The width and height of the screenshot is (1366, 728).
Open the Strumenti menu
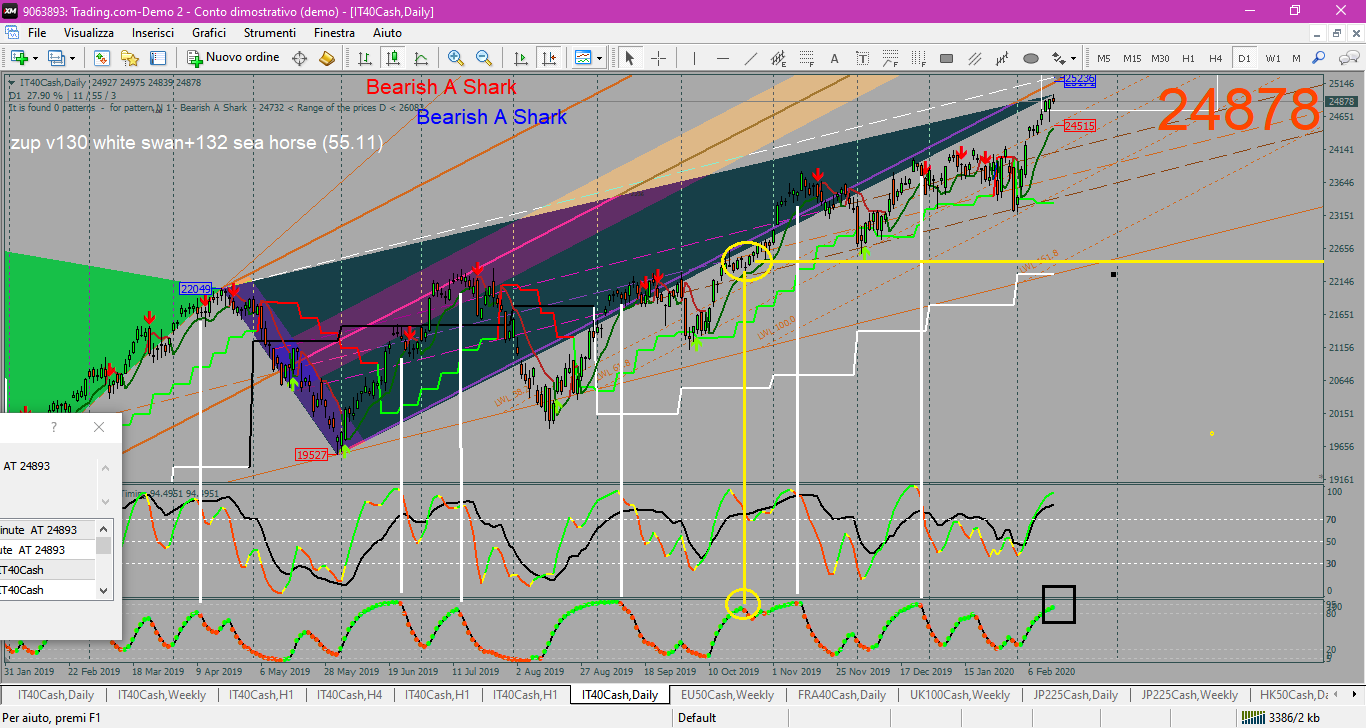coord(270,33)
